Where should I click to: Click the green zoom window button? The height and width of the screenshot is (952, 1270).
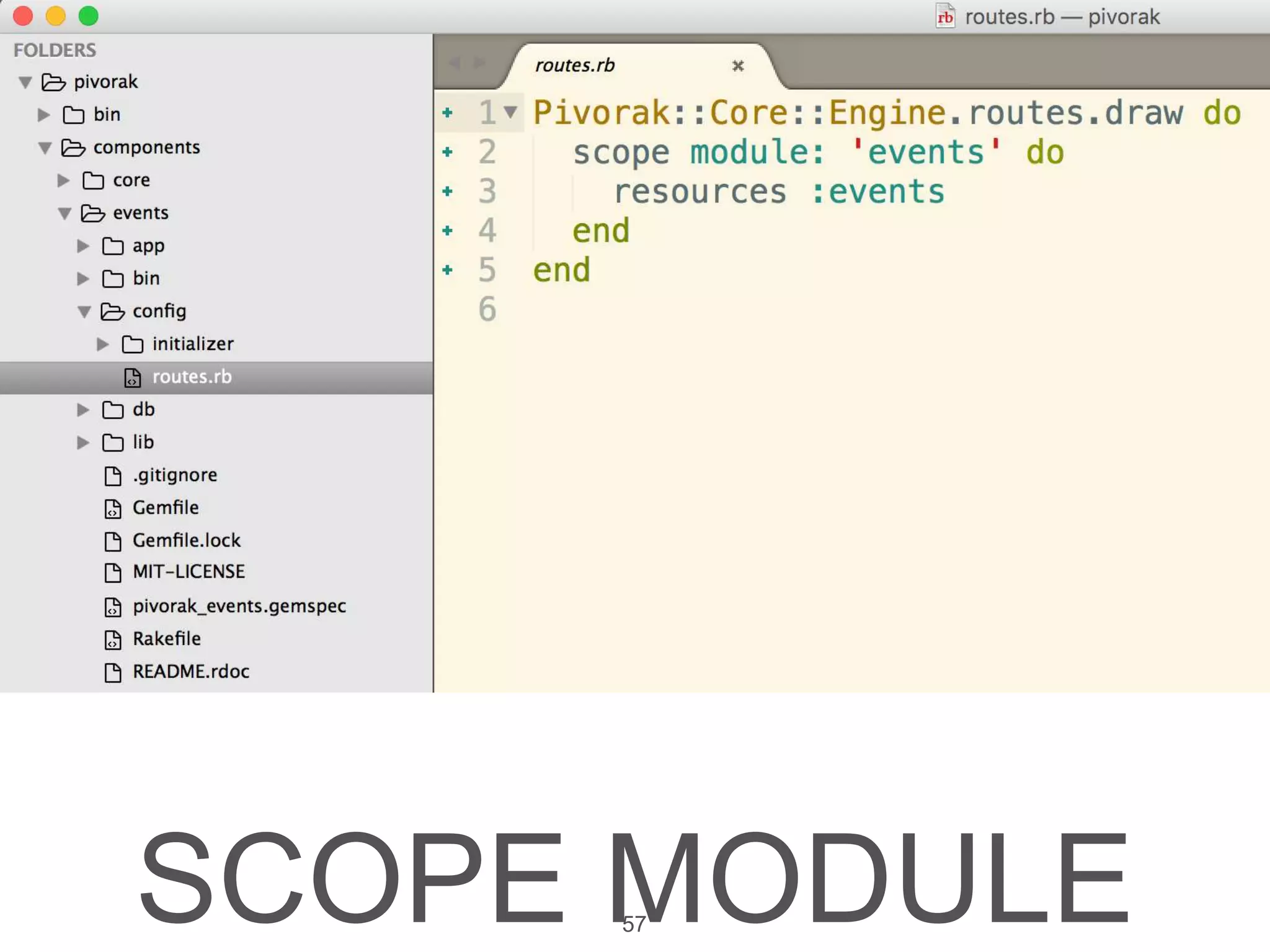[x=89, y=15]
